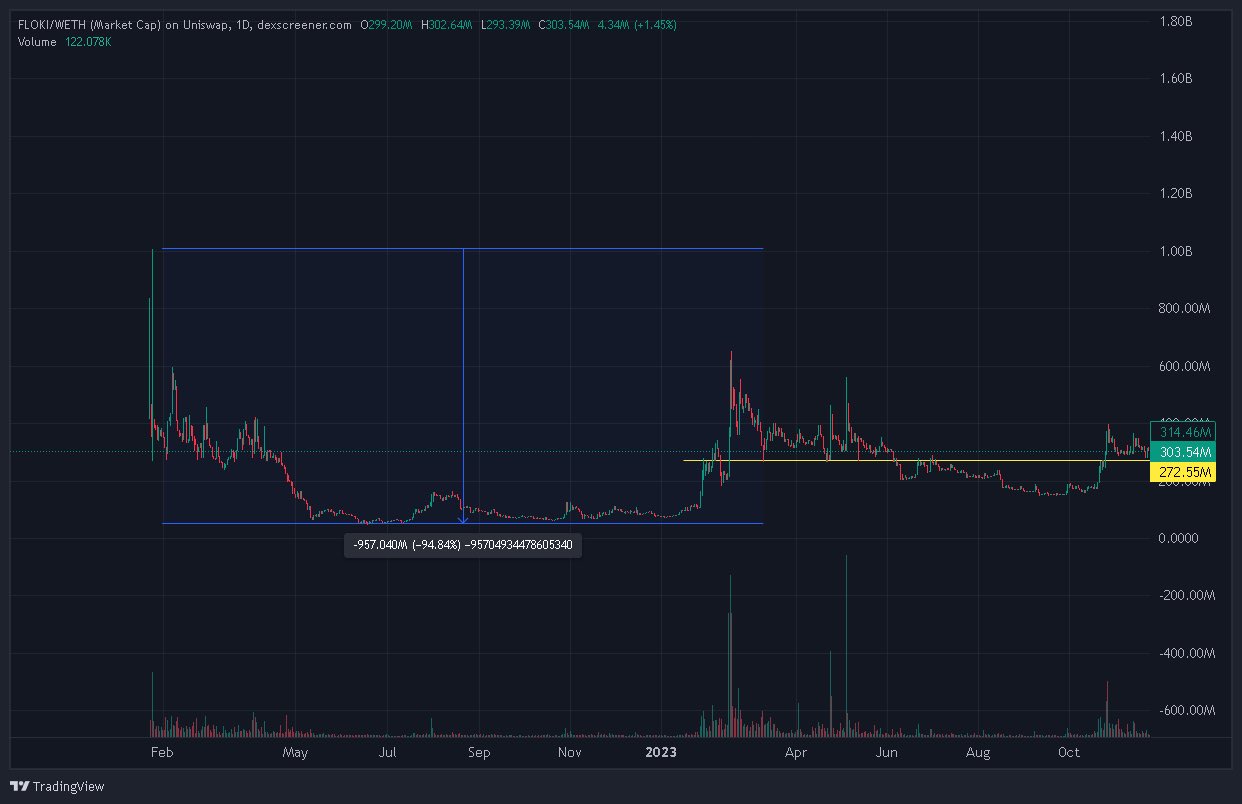Select the yellow horizontal line on chart
Screen dimensions: 1242x804
click(916, 461)
